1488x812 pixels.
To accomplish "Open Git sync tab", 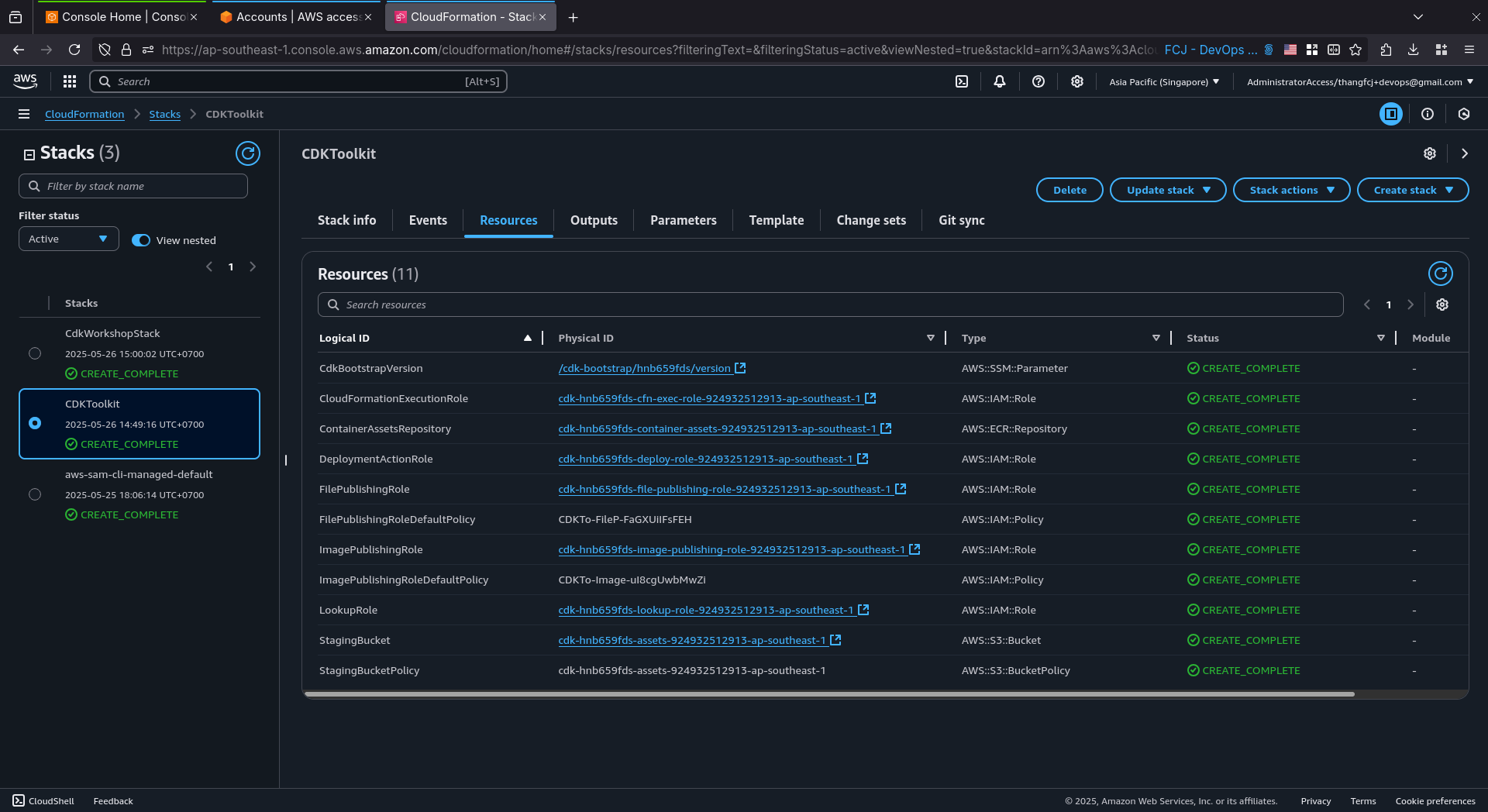I will (962, 220).
